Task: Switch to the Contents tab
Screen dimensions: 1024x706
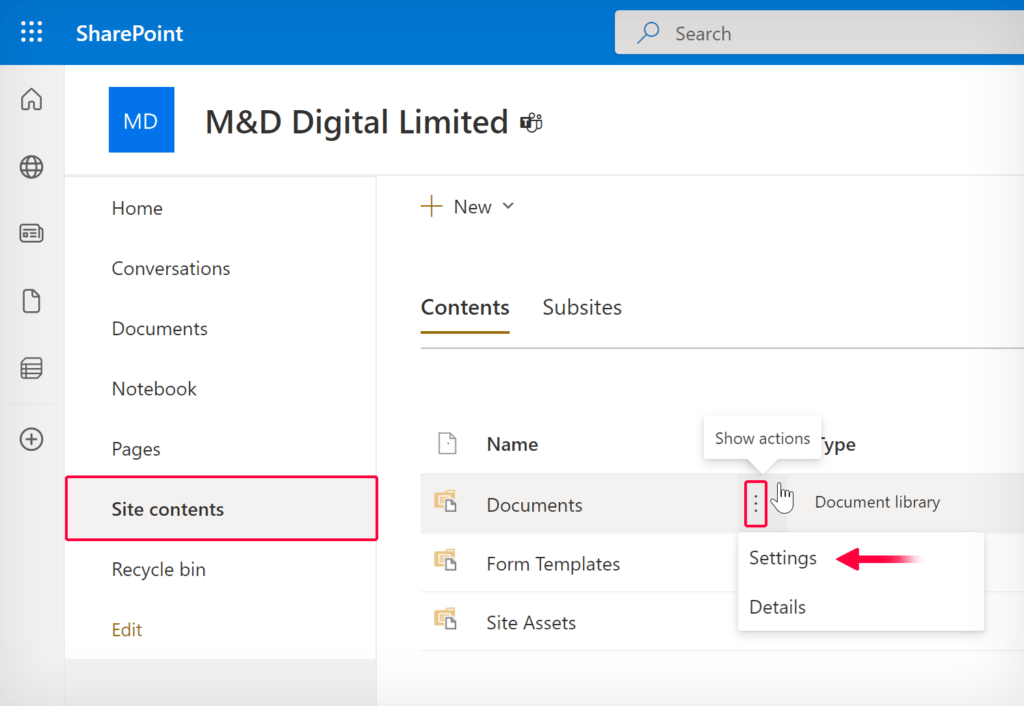Action: [465, 307]
